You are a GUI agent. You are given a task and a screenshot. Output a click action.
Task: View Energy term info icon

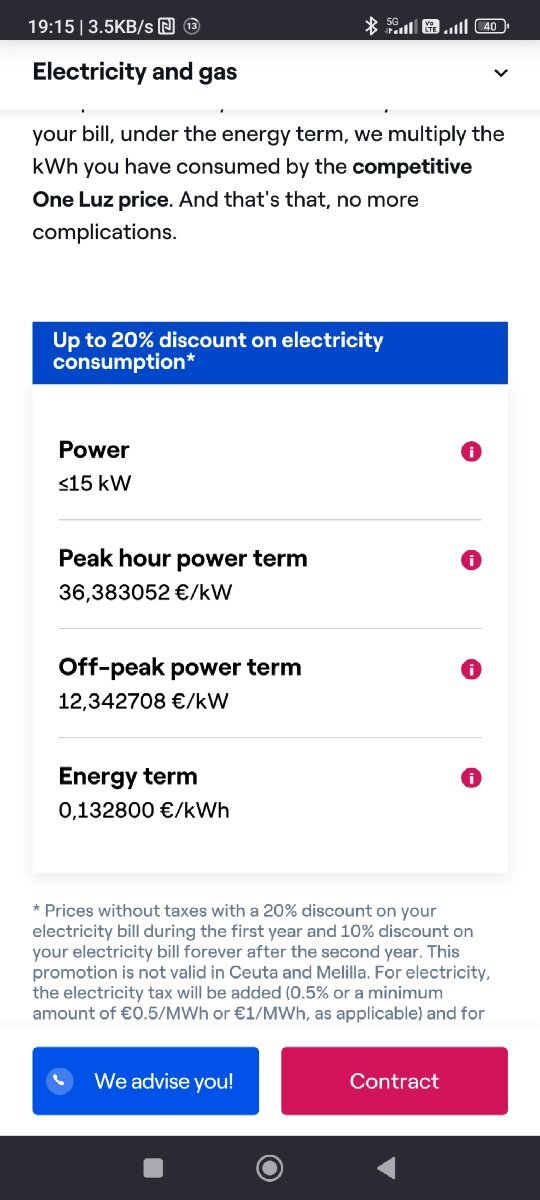[471, 778]
